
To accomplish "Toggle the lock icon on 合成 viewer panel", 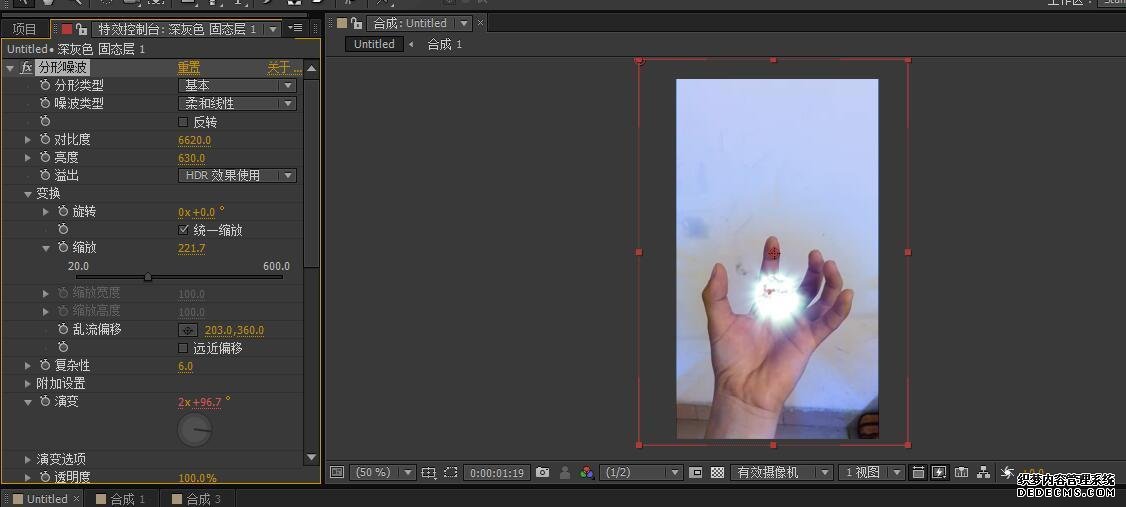I will 355,24.
